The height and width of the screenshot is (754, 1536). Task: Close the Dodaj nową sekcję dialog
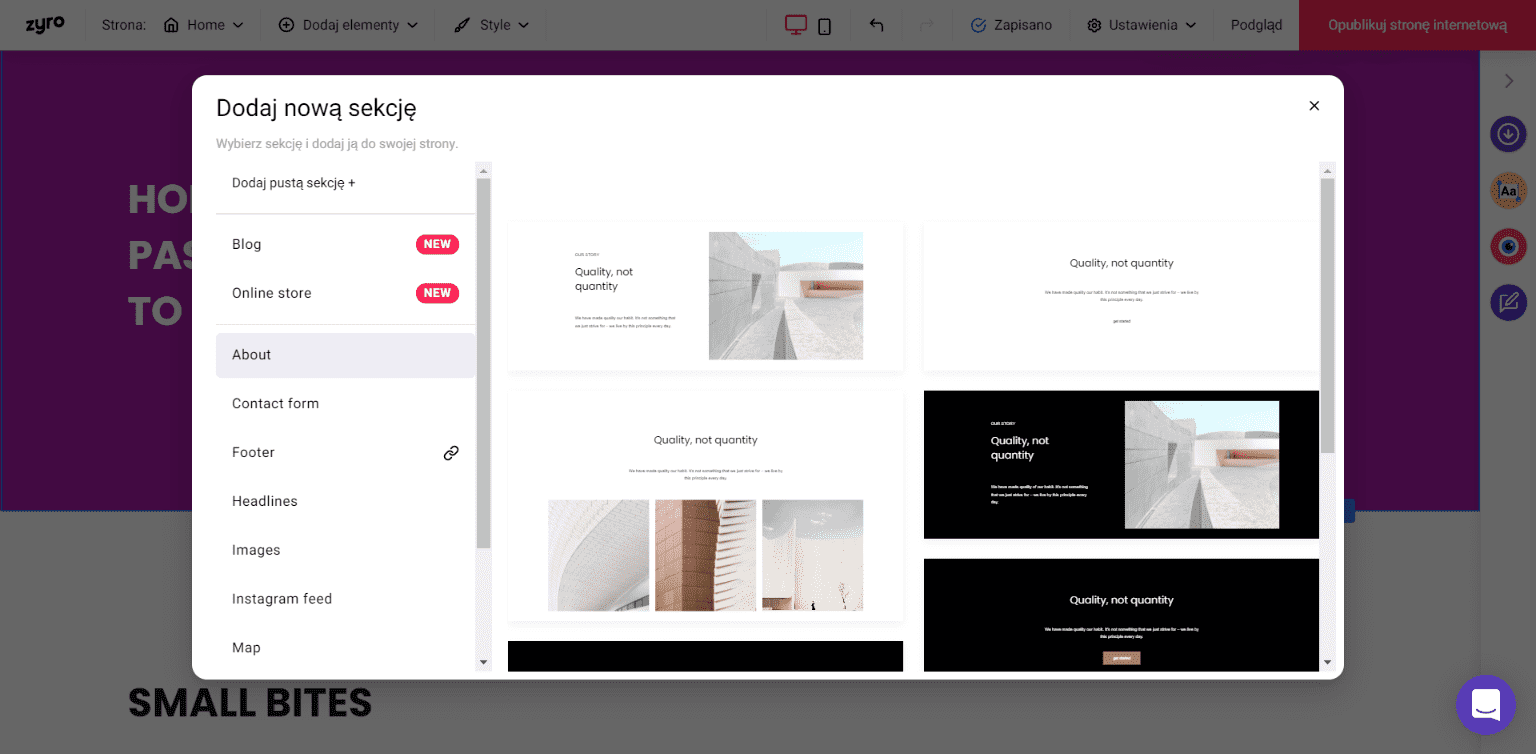[x=1314, y=106]
